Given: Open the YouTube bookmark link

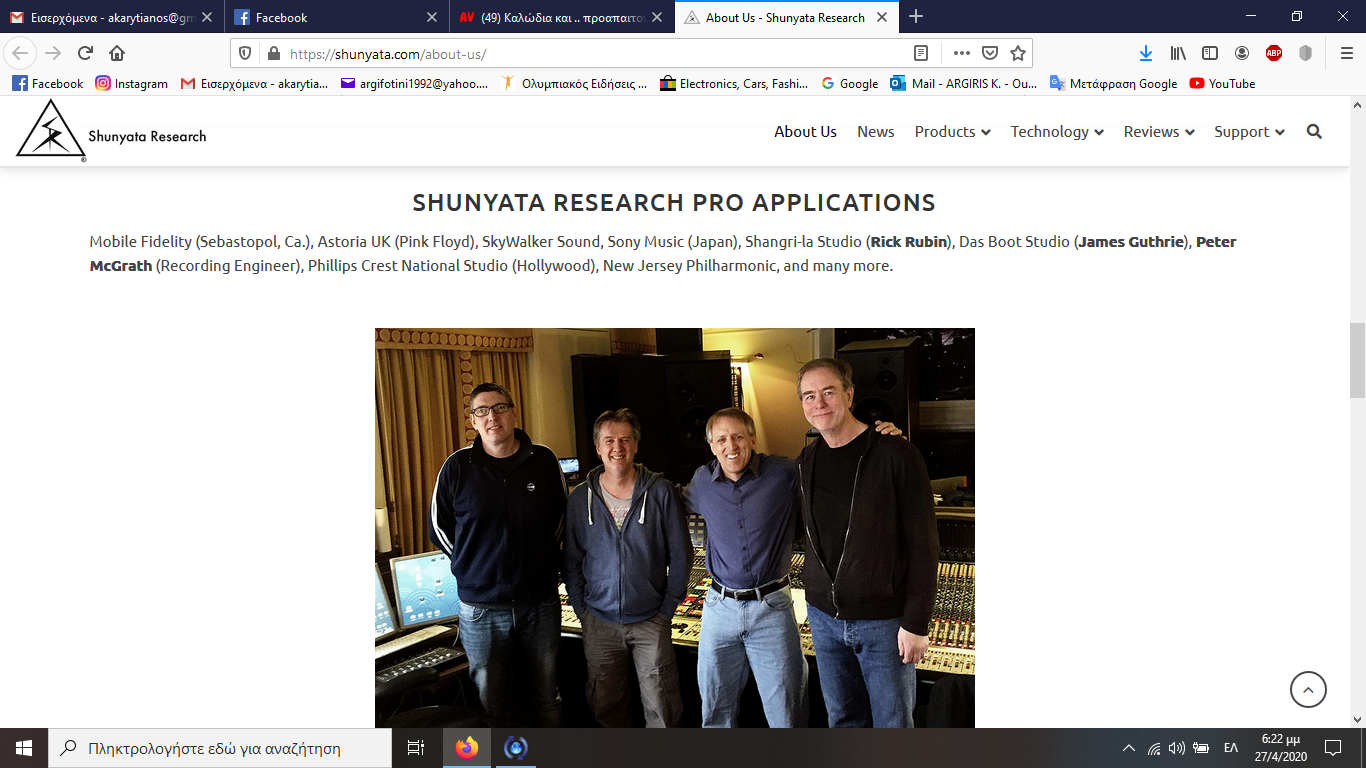Looking at the screenshot, I should (x=1222, y=84).
